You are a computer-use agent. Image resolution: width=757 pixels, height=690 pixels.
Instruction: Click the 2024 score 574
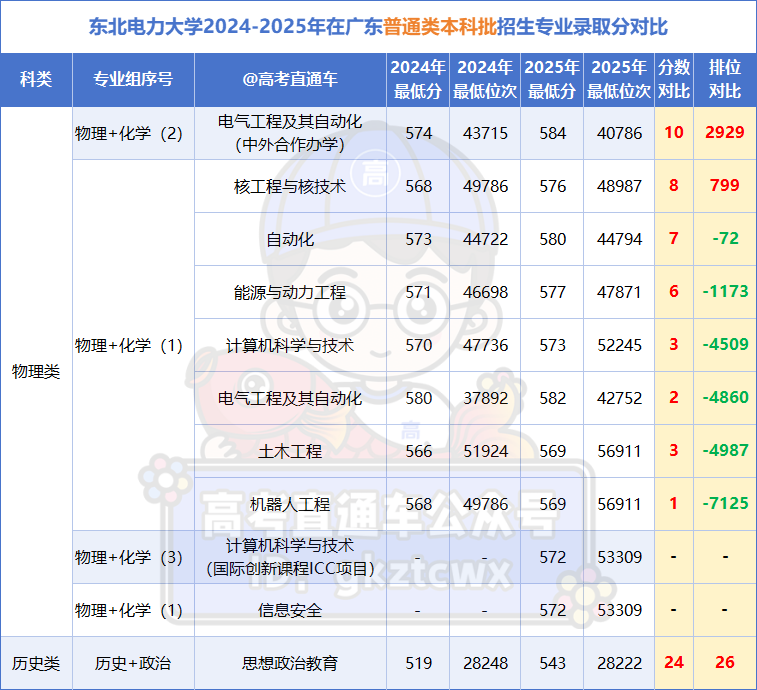tap(419, 133)
